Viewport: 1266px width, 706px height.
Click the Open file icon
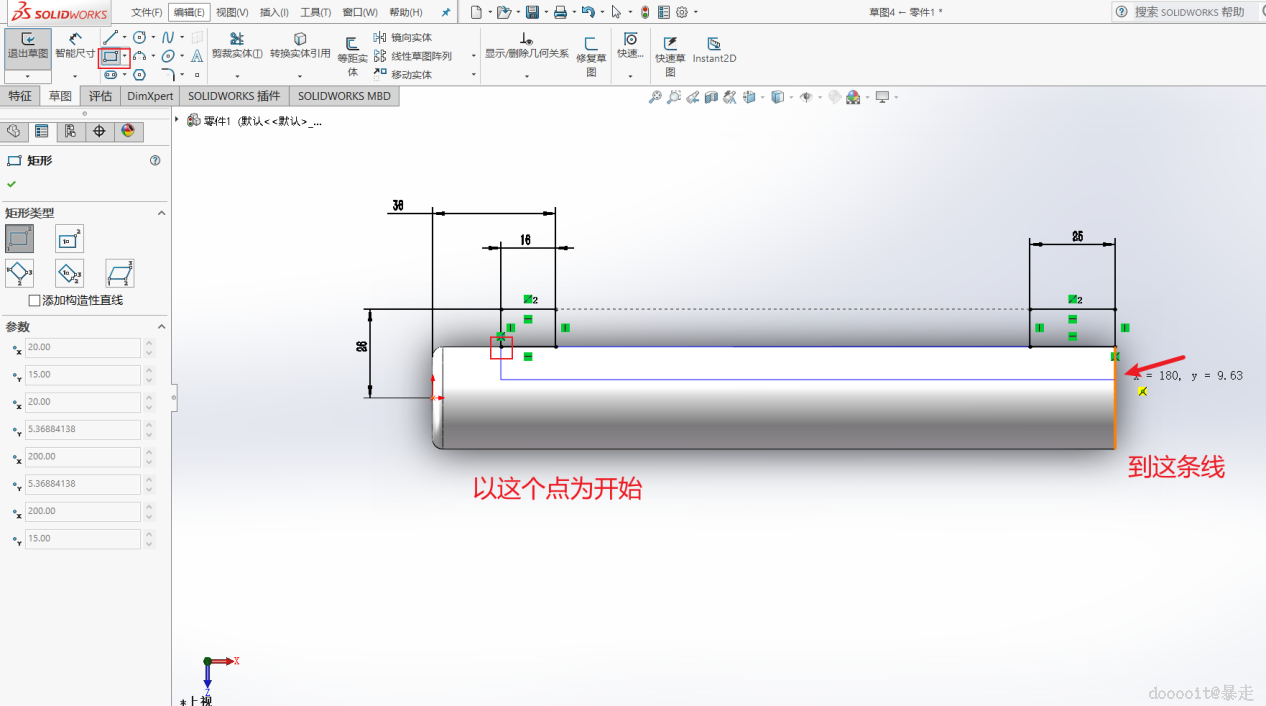click(504, 12)
